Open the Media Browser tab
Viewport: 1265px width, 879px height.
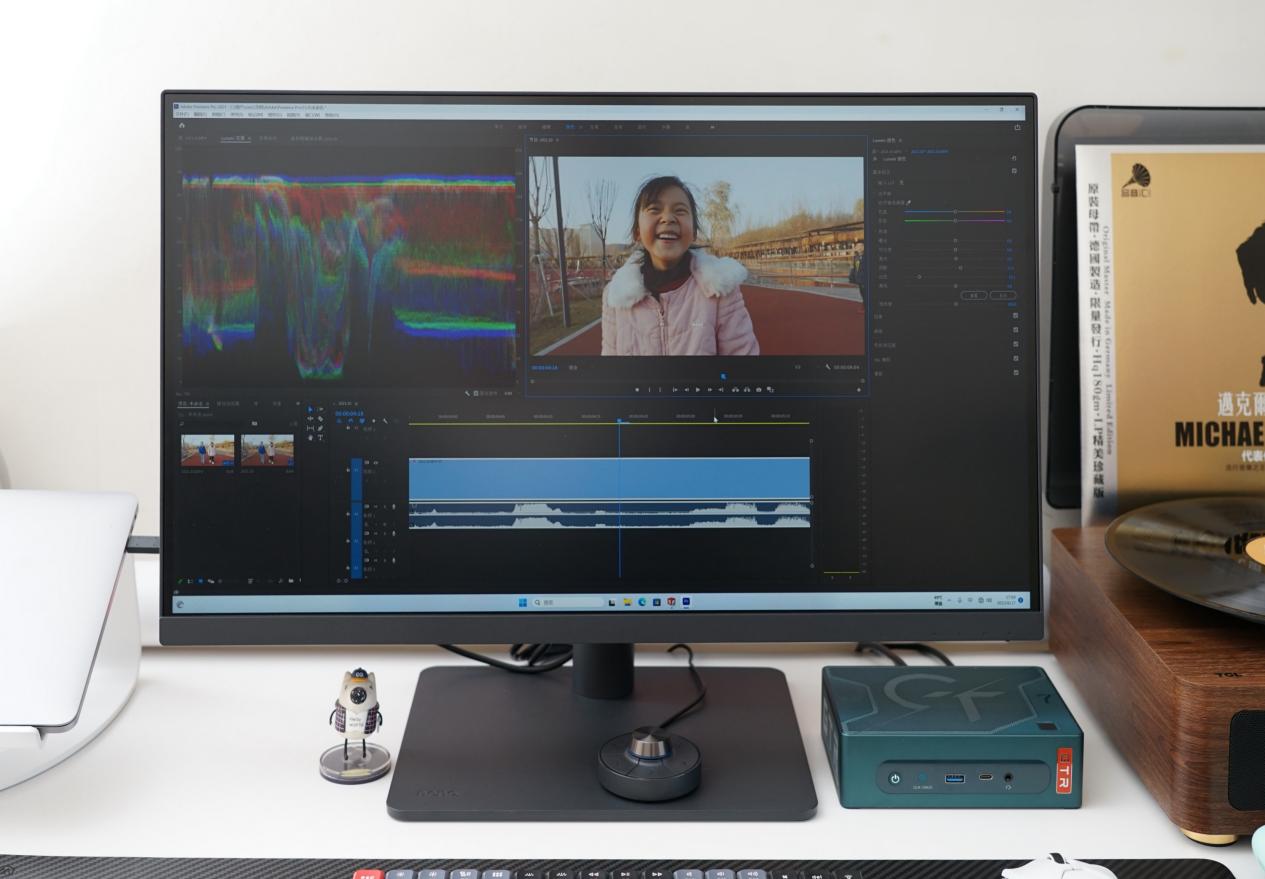[x=228, y=404]
